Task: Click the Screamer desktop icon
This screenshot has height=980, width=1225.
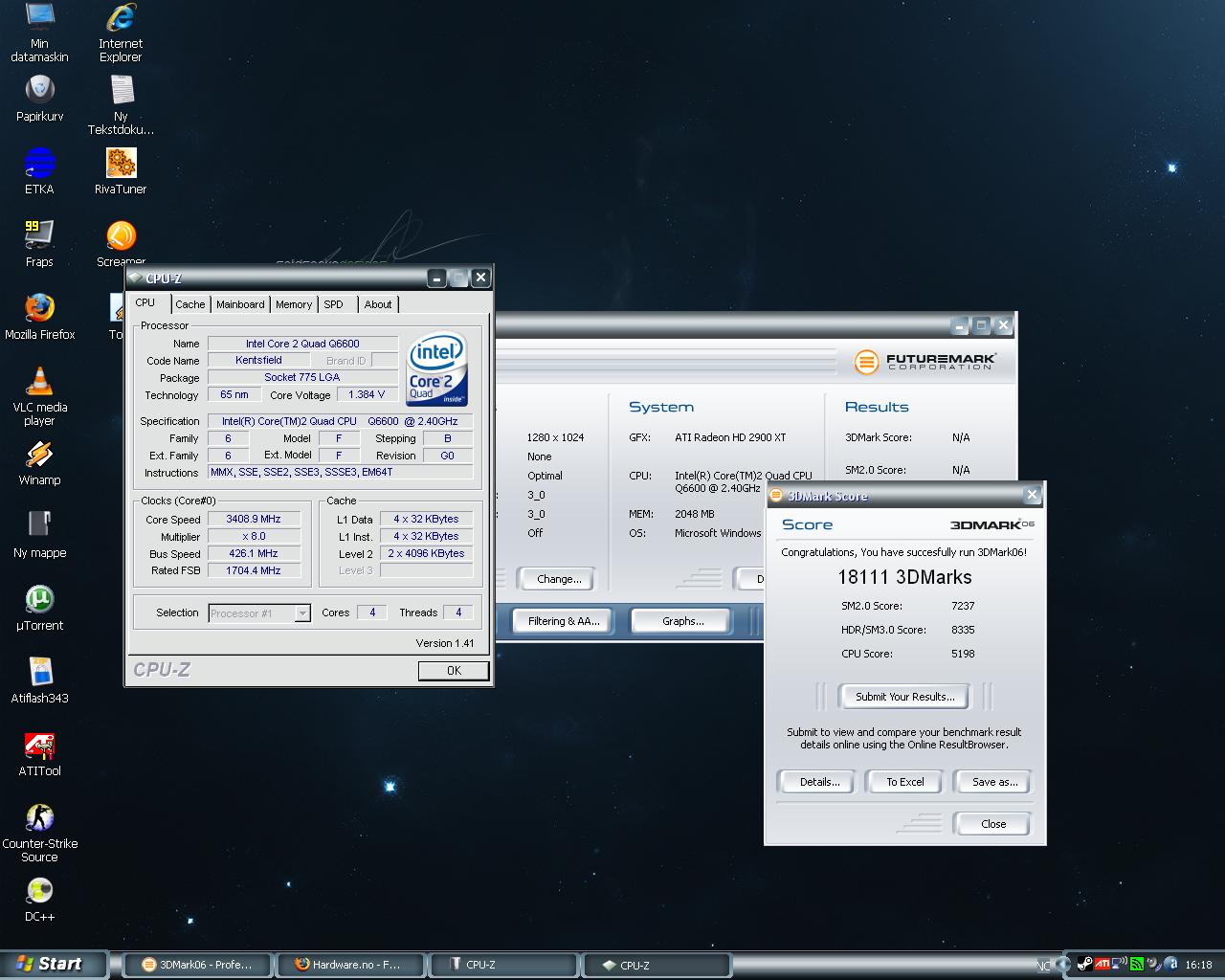Action: click(x=121, y=244)
